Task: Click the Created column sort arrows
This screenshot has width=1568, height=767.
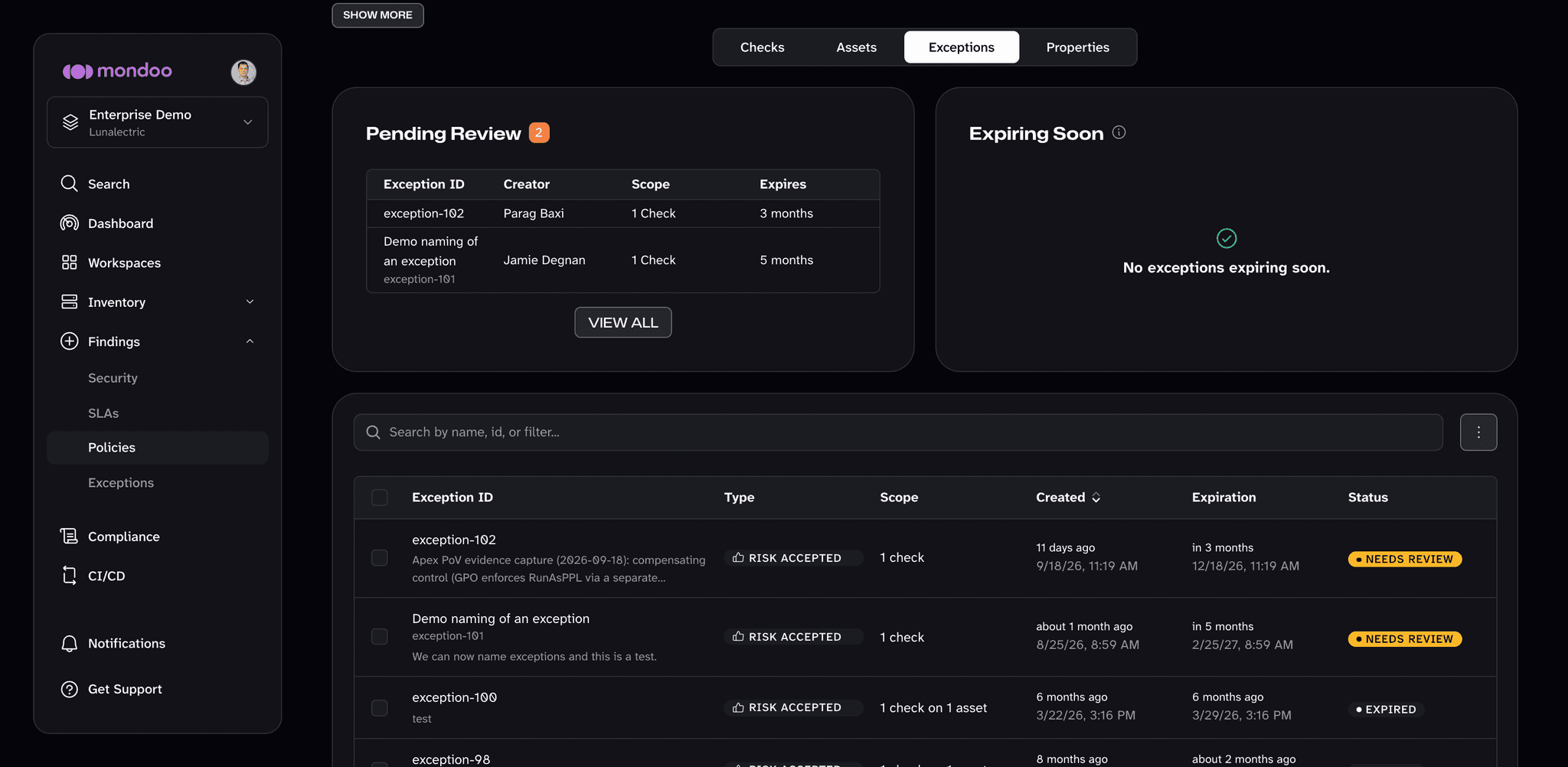Action: click(x=1096, y=498)
